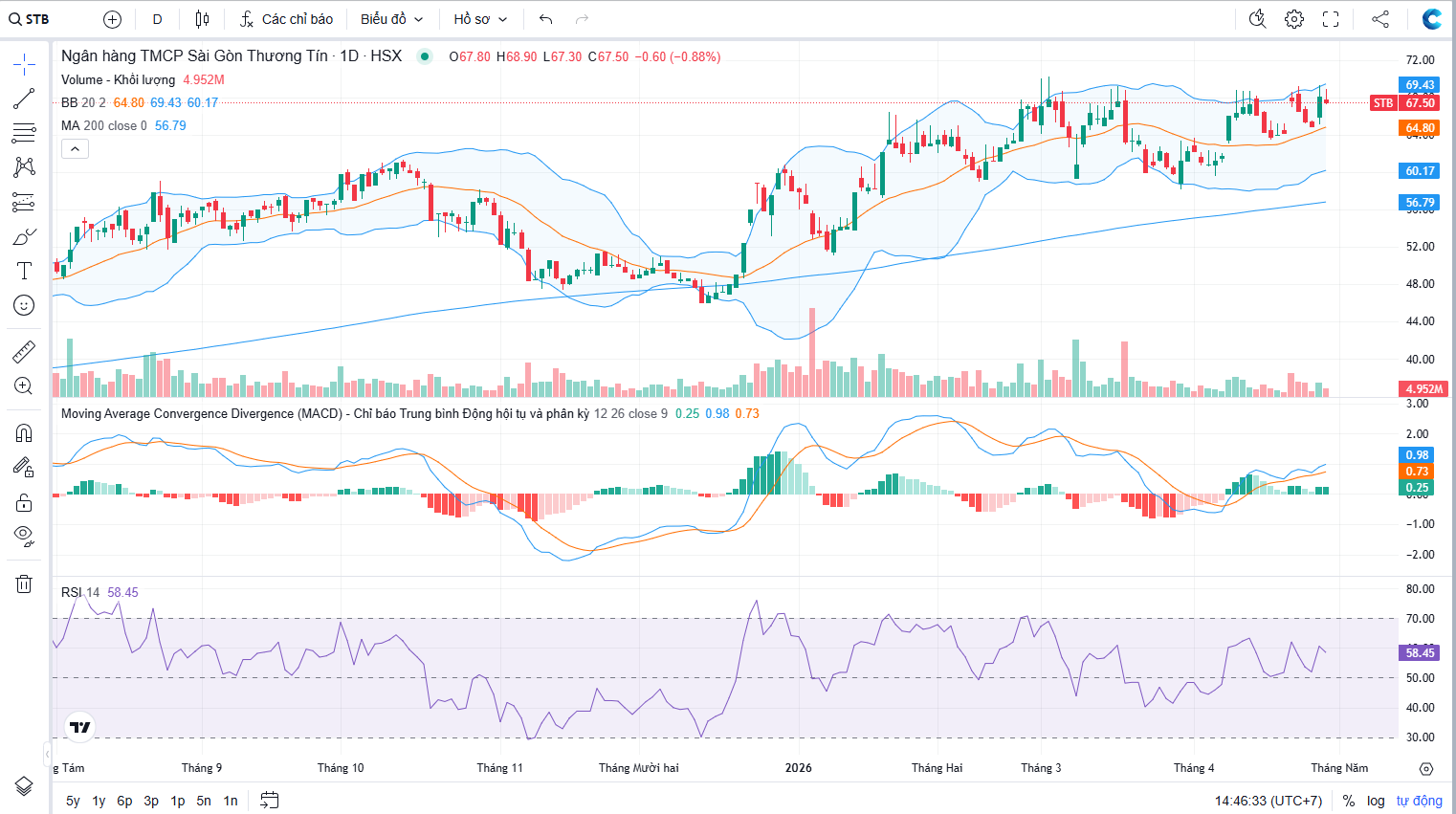Expand the Biểu đồ dropdown

tap(391, 19)
